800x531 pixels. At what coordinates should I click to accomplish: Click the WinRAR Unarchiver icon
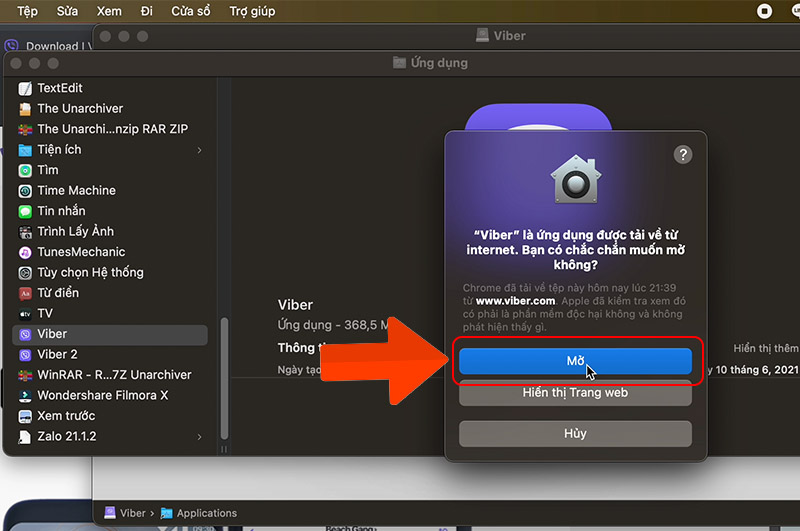pos(25,375)
